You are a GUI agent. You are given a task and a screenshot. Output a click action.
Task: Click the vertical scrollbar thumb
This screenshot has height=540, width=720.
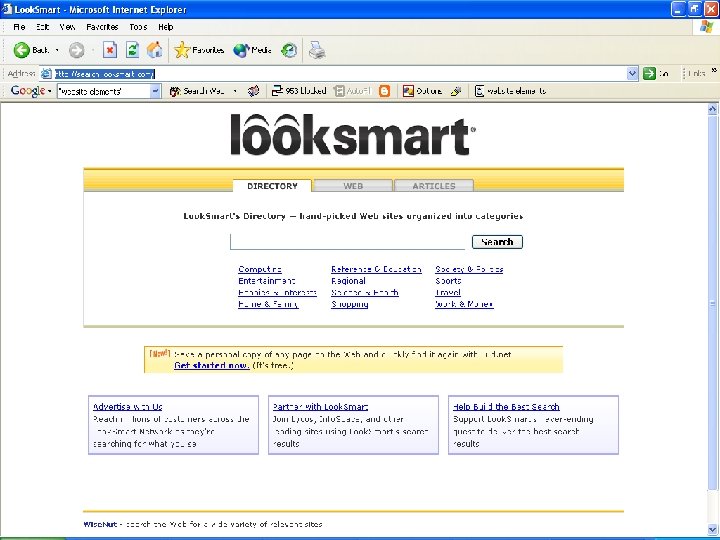coord(712,303)
